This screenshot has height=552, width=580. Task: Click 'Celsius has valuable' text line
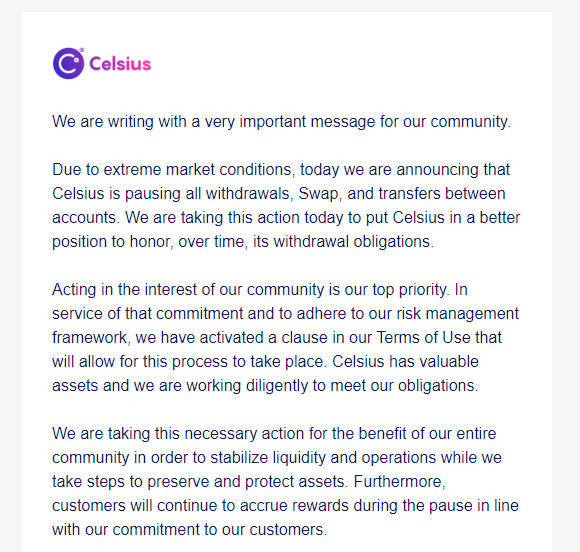(405, 361)
